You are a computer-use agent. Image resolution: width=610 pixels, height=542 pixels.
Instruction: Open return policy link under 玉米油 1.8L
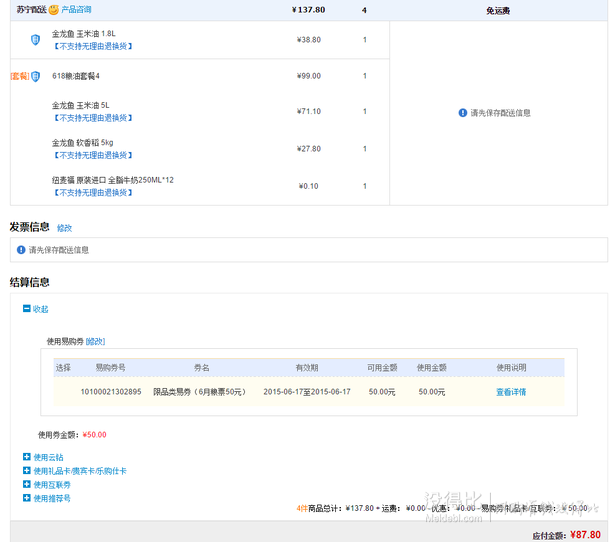pos(92,46)
